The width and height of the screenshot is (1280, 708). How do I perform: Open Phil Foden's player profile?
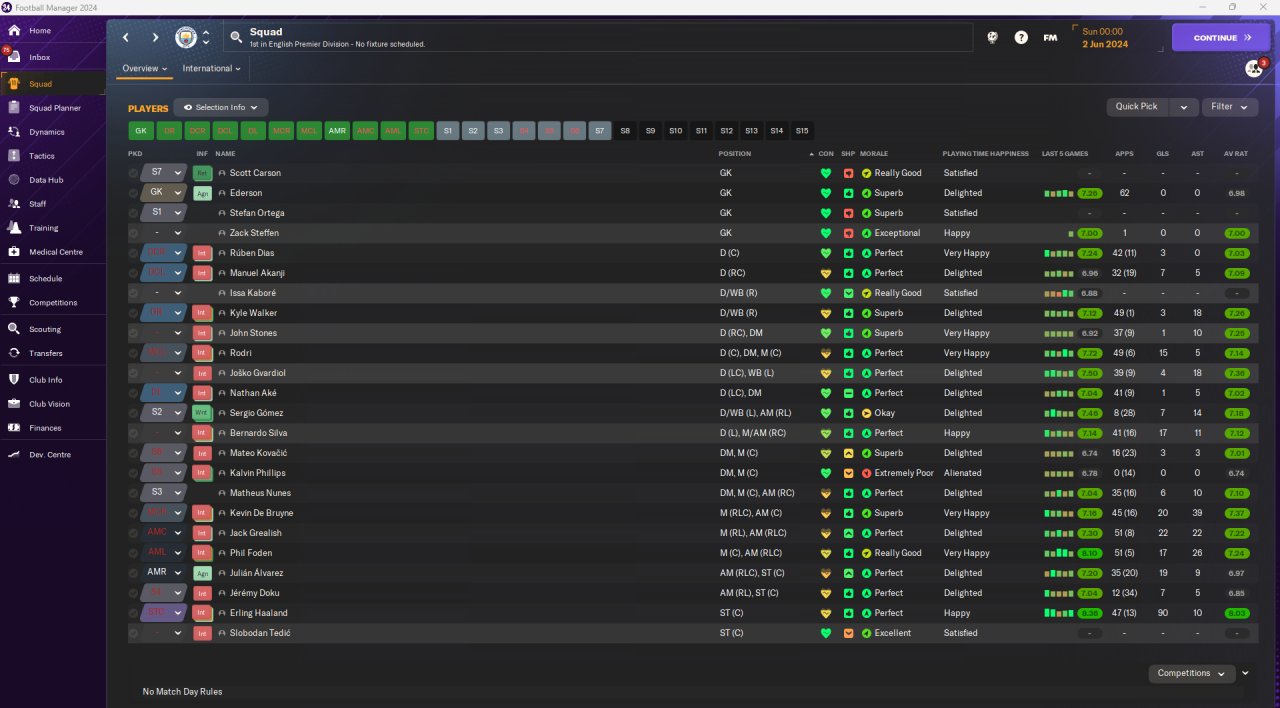(x=251, y=553)
